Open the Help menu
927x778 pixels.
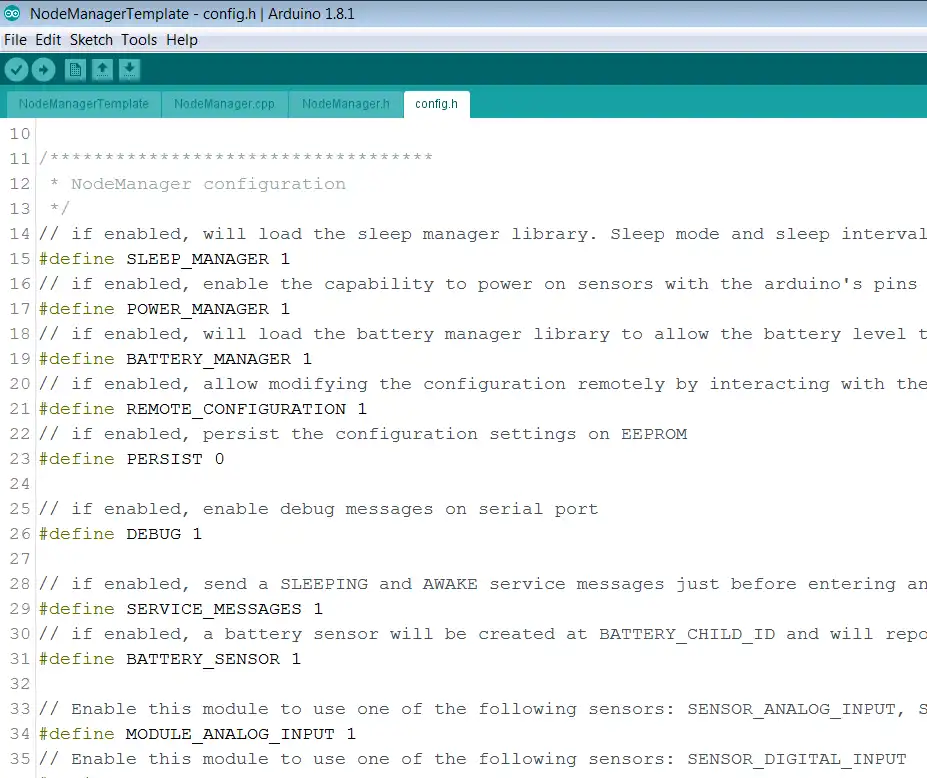pos(181,40)
